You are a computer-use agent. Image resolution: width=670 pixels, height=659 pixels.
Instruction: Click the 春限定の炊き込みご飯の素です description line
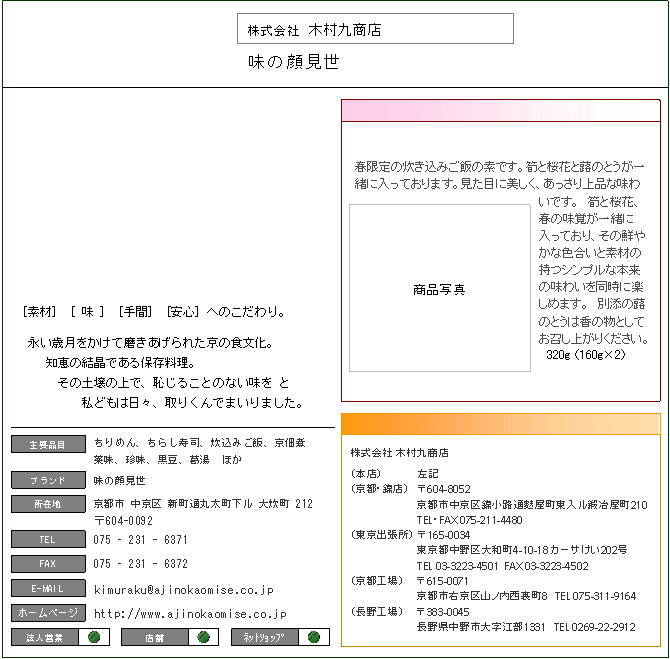[499, 166]
